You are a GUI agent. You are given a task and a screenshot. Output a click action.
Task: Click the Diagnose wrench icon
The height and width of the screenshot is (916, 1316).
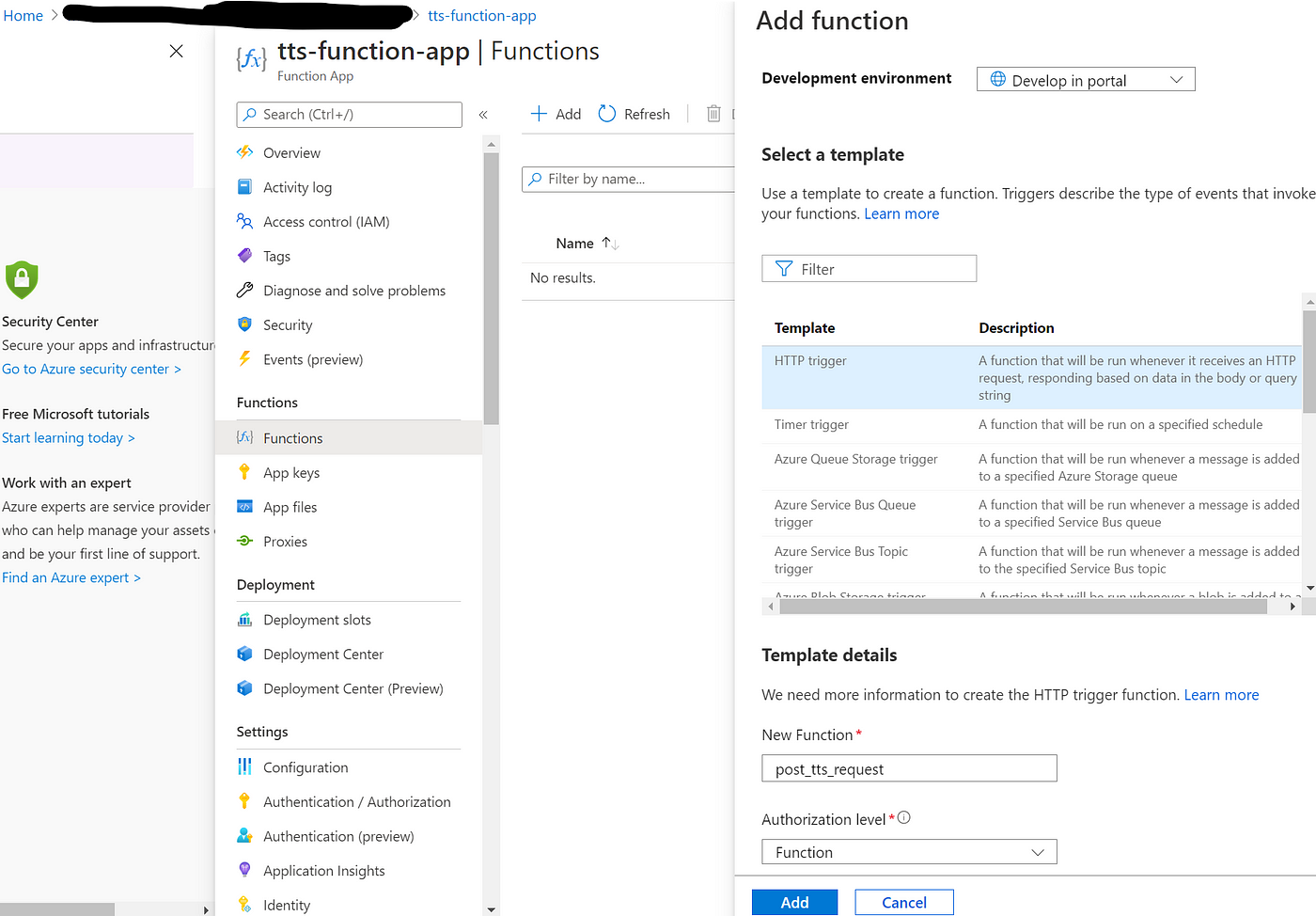click(244, 290)
